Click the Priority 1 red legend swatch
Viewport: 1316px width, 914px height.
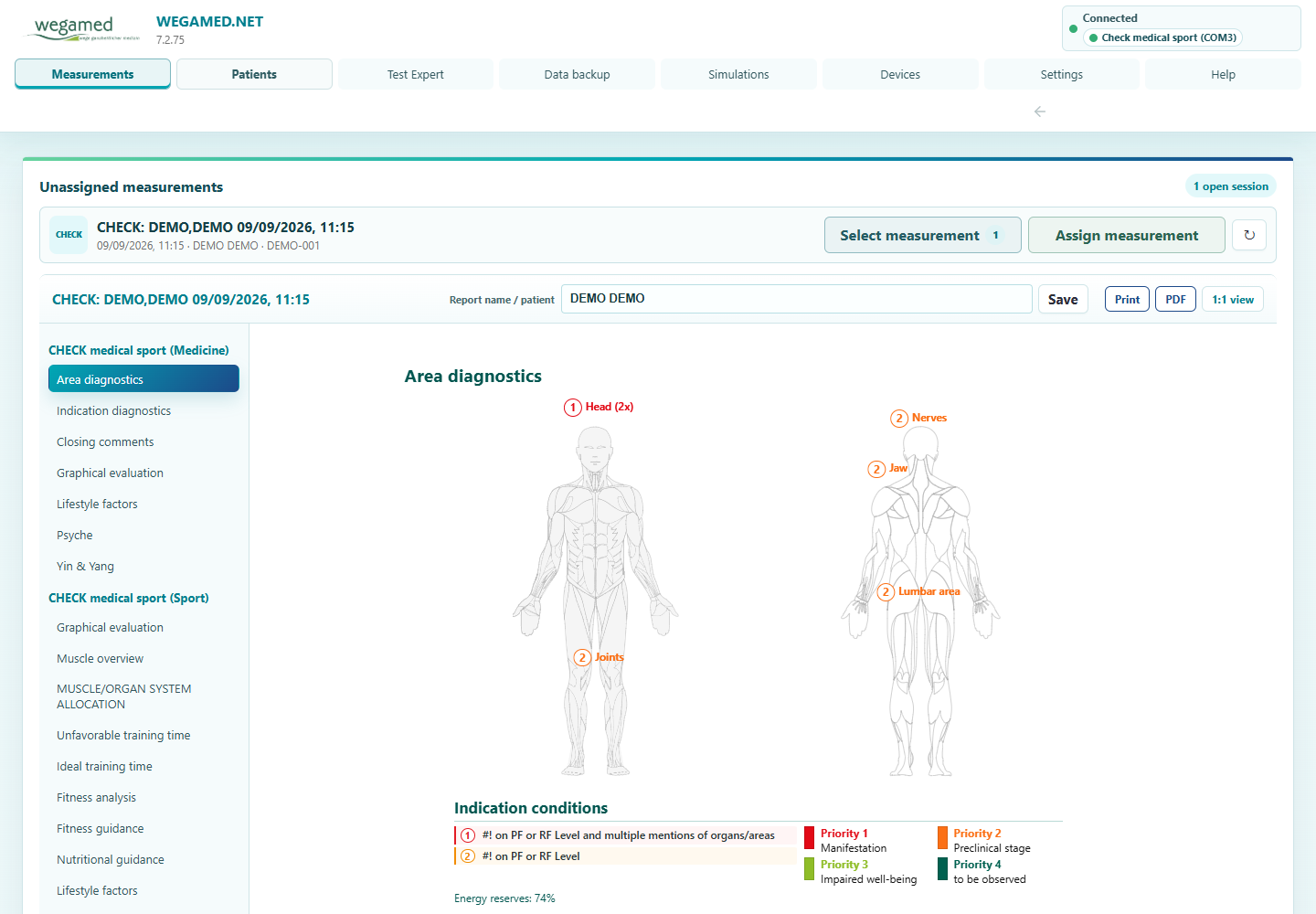(x=810, y=838)
